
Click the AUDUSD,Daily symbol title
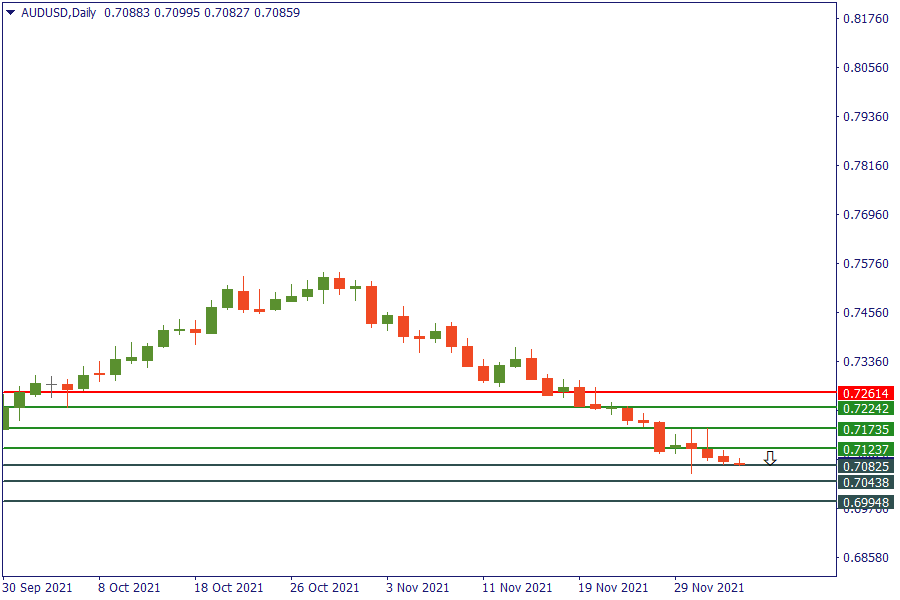point(59,13)
